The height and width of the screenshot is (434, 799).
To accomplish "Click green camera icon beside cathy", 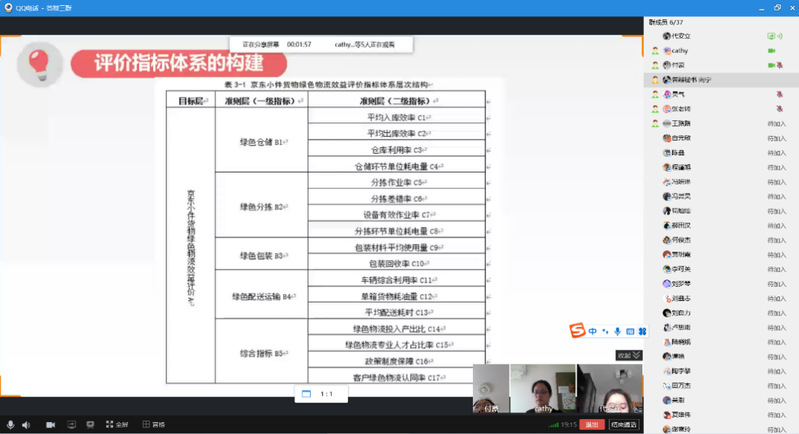I will pyautogui.click(x=771, y=50).
